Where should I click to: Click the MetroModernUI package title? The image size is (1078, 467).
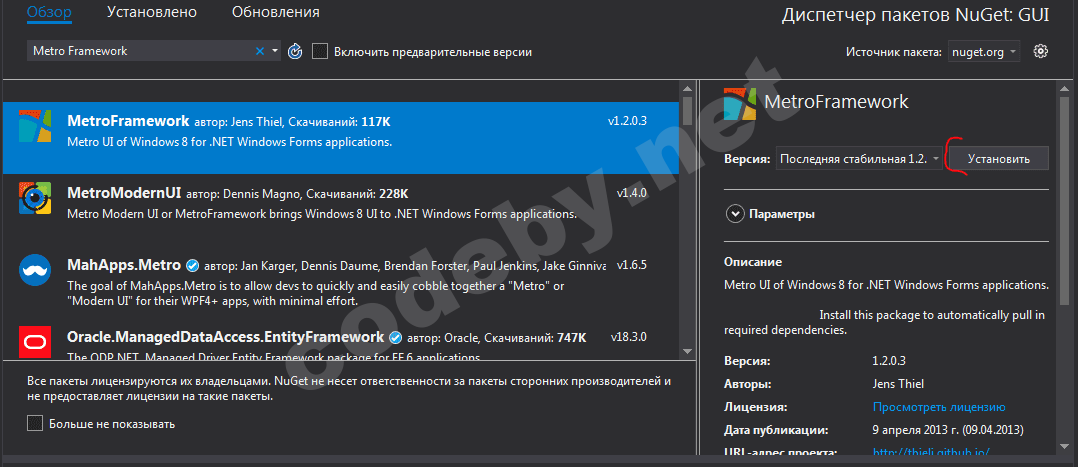[x=124, y=193]
